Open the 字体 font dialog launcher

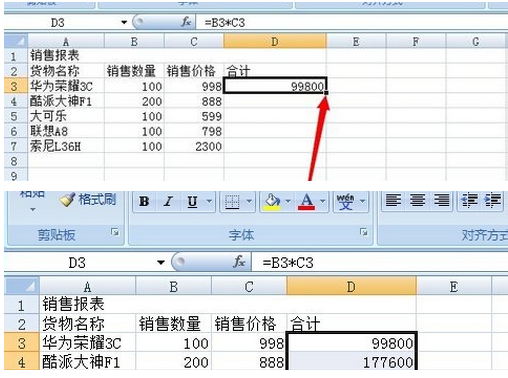(x=364, y=232)
